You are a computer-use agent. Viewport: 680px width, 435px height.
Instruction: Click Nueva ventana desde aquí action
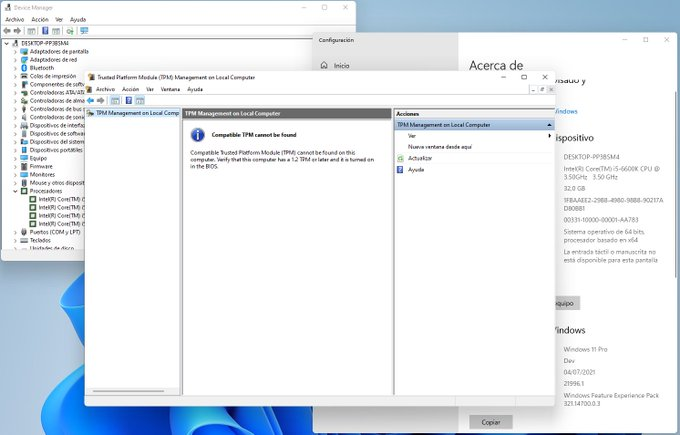(x=440, y=147)
